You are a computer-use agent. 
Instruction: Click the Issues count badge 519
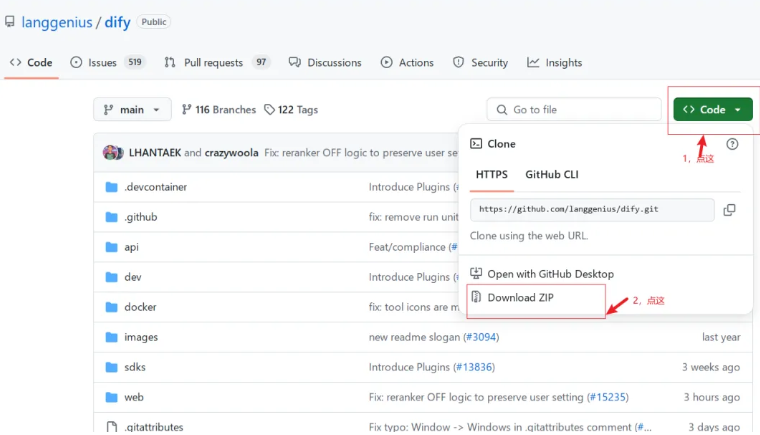click(x=135, y=63)
